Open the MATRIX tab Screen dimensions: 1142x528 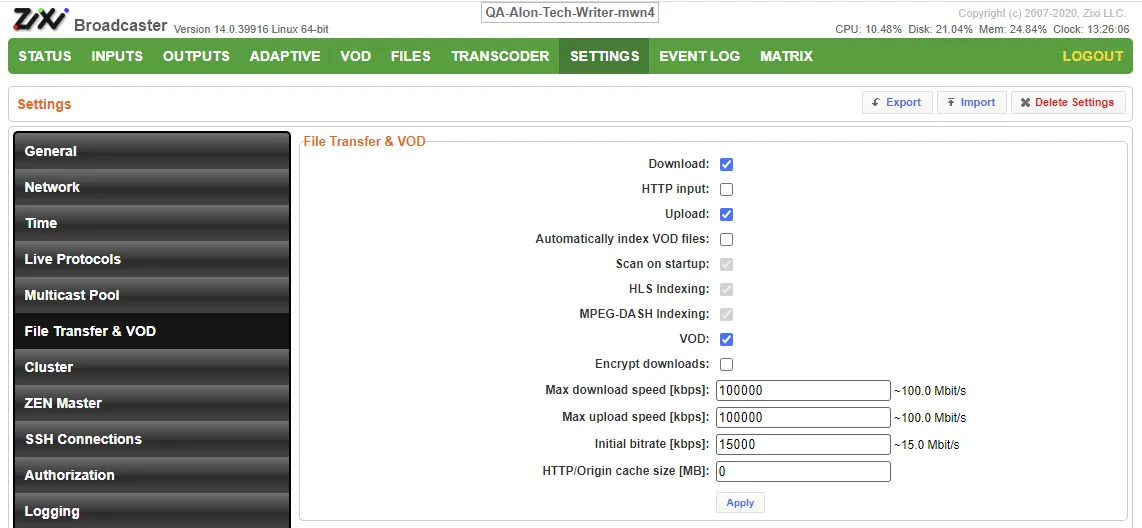click(787, 56)
